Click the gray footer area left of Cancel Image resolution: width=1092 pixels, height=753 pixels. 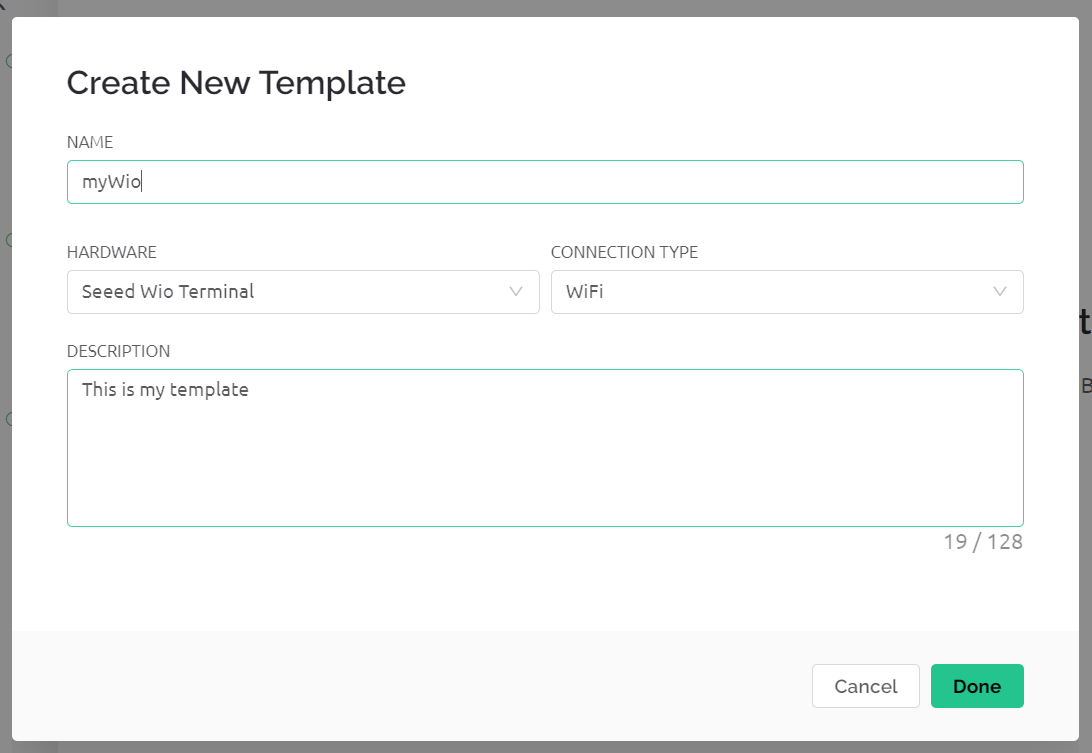pyautogui.click(x=411, y=686)
